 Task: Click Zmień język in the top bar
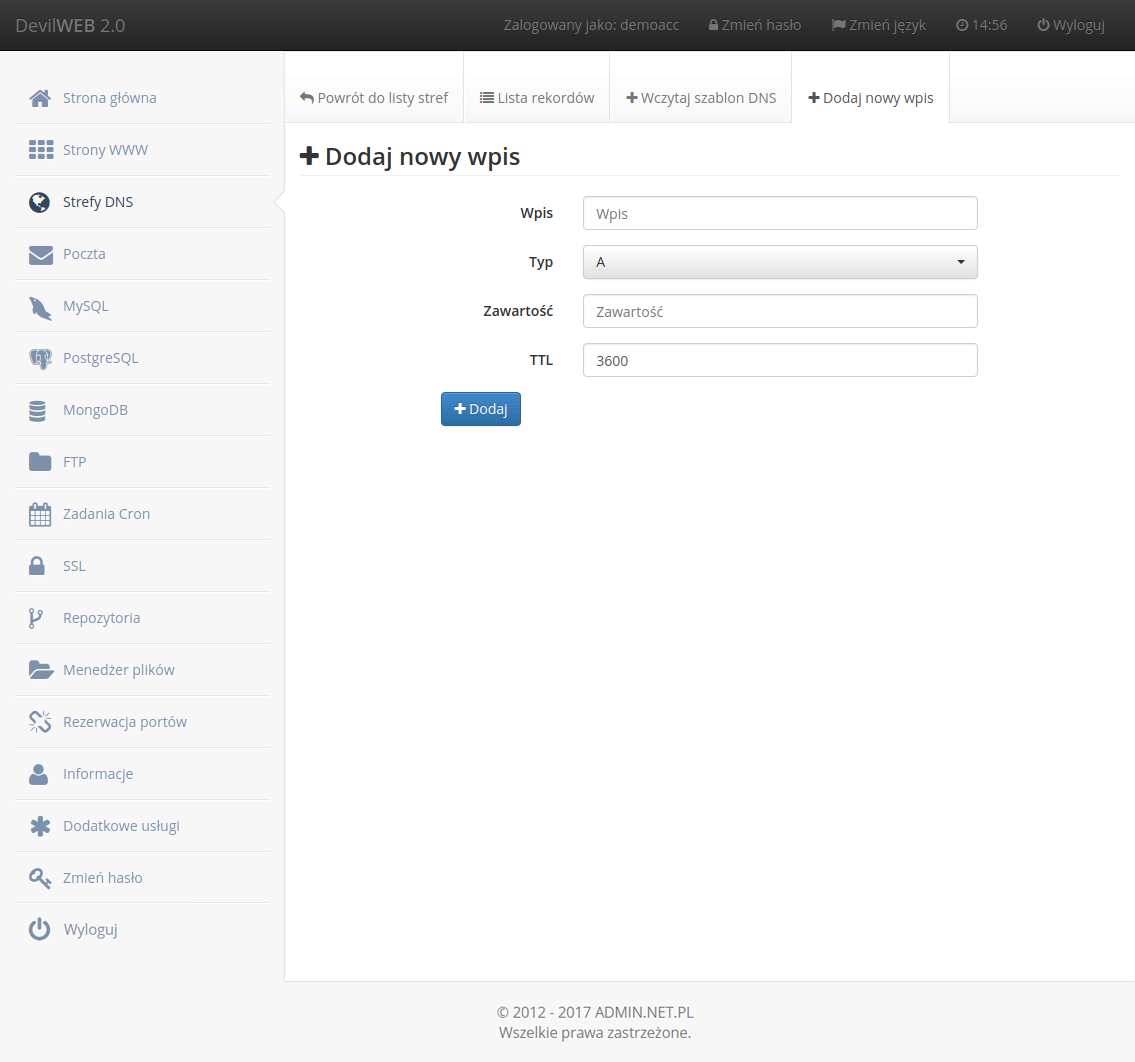[878, 25]
